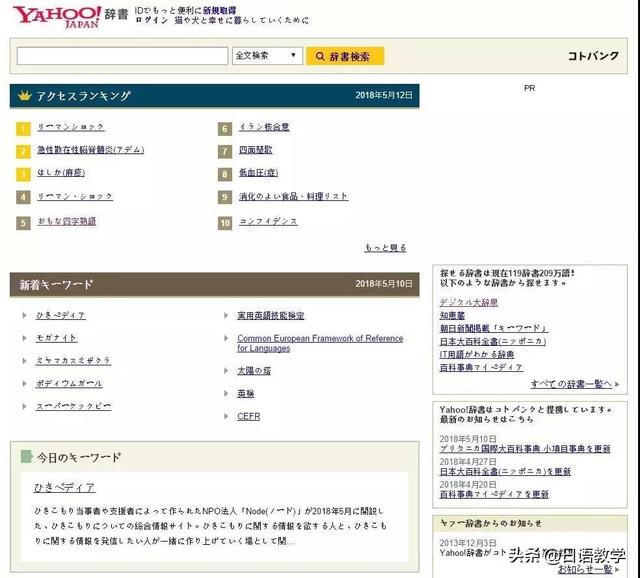Open the 四面楚歌 ranking link
The height and width of the screenshot is (578, 640).
[256, 150]
